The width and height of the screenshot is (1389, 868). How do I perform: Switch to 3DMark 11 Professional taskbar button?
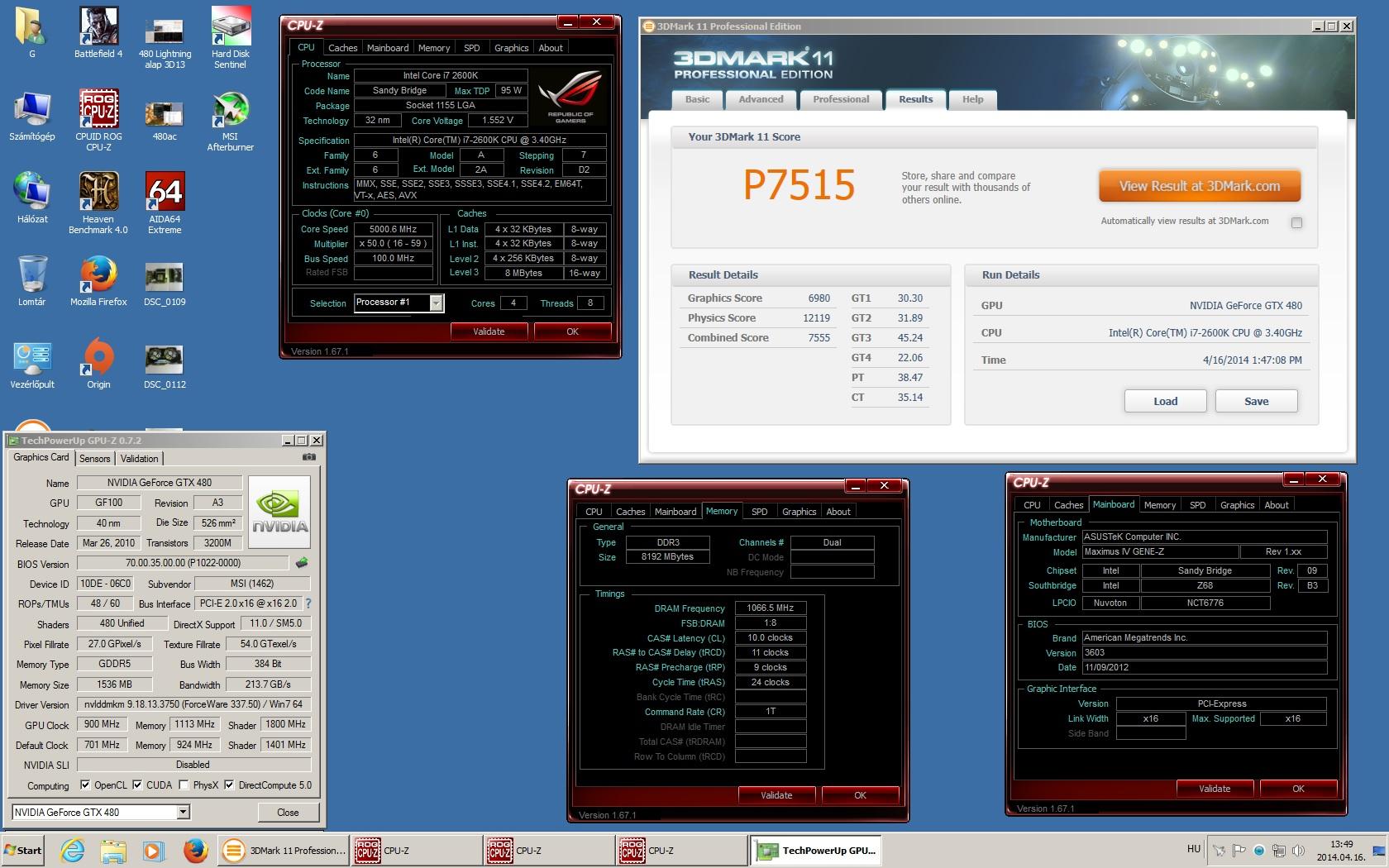285,850
